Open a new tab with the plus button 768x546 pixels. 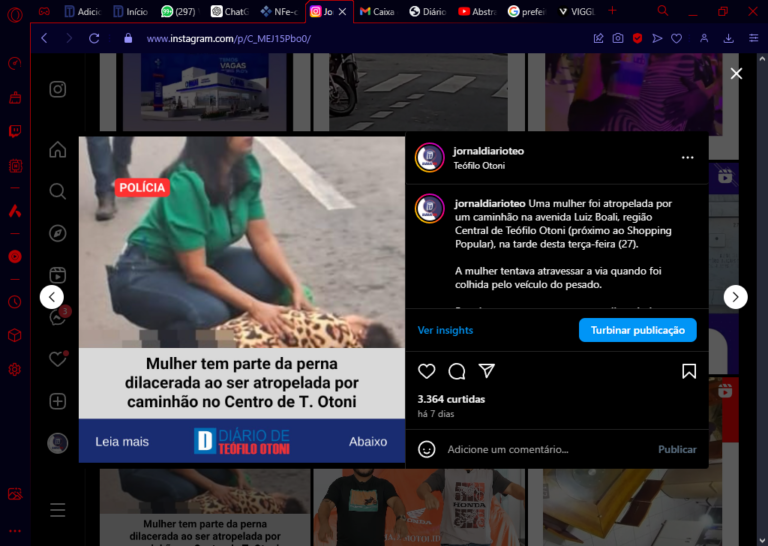[x=612, y=11]
